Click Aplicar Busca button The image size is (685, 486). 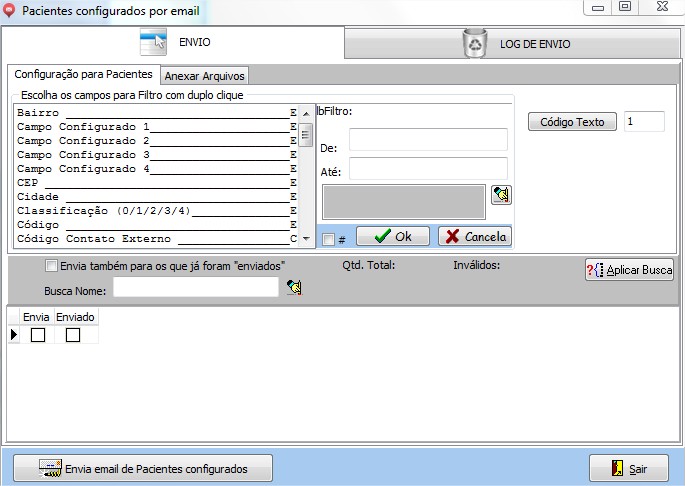[629, 270]
